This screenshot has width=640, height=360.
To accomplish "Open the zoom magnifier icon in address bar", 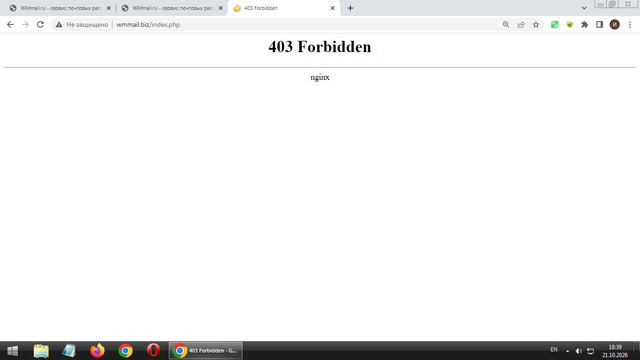I will click(506, 24).
